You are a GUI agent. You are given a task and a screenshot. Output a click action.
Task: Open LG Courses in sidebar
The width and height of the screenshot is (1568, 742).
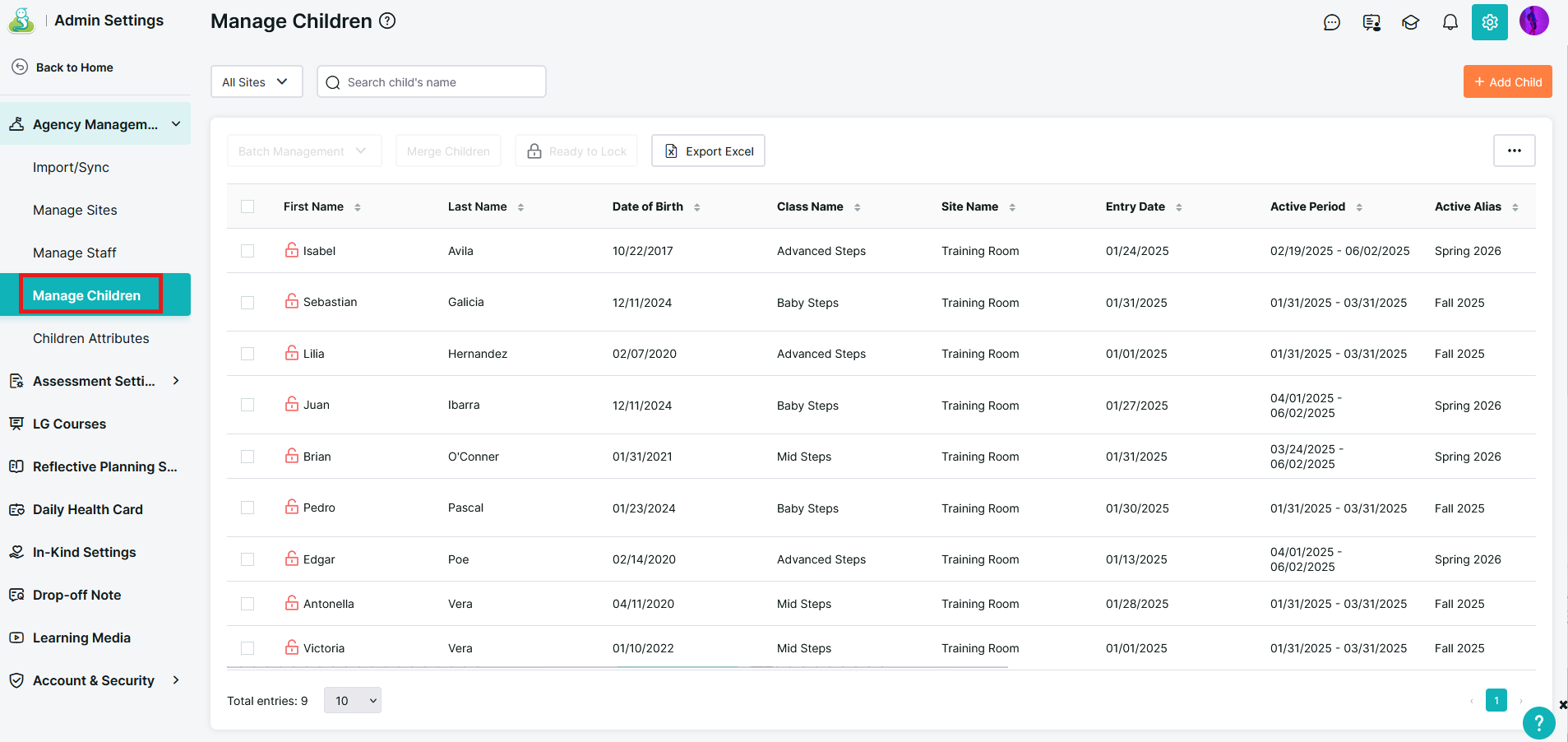coord(69,424)
